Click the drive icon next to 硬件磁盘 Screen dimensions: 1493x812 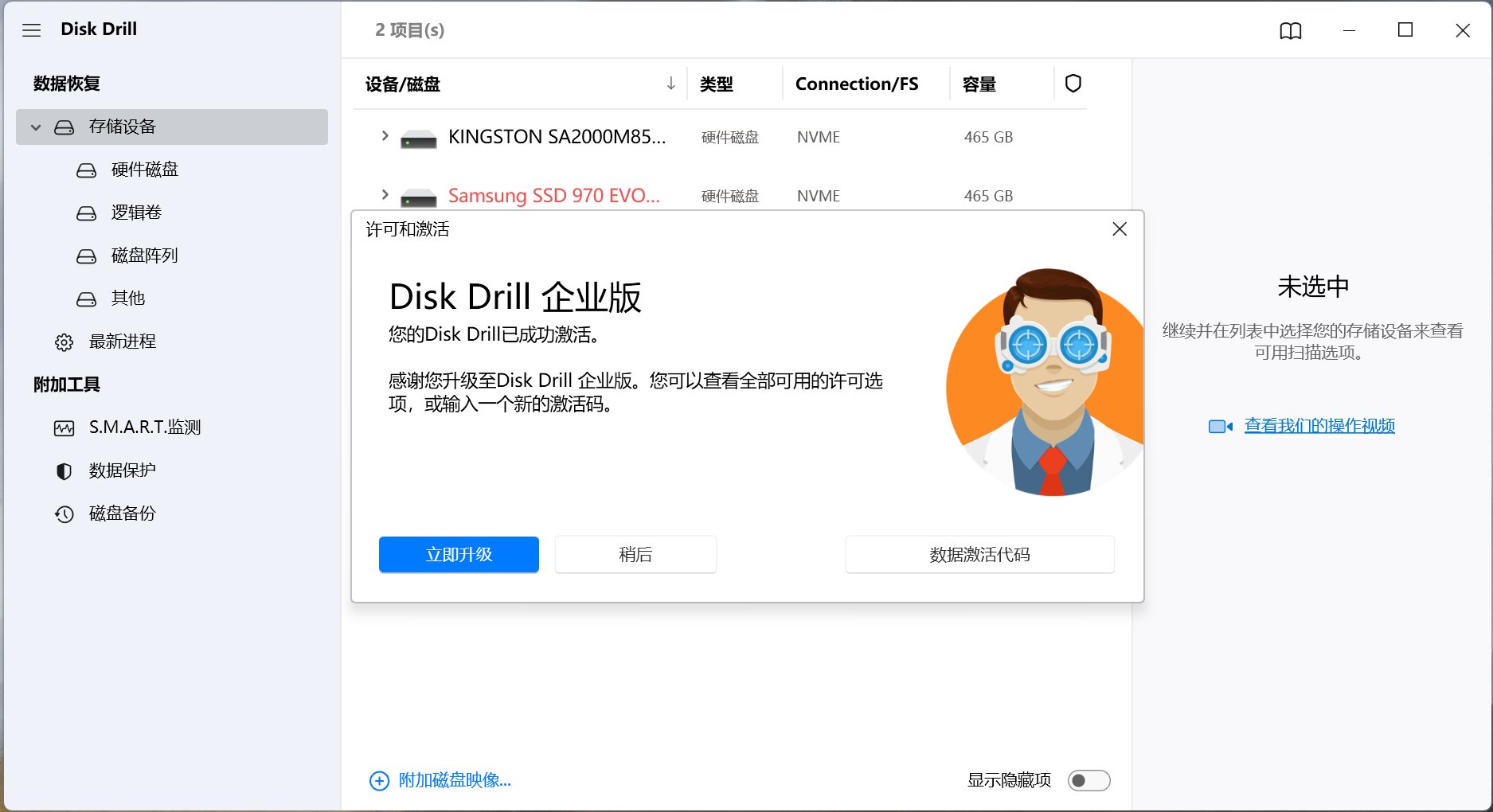click(86, 170)
